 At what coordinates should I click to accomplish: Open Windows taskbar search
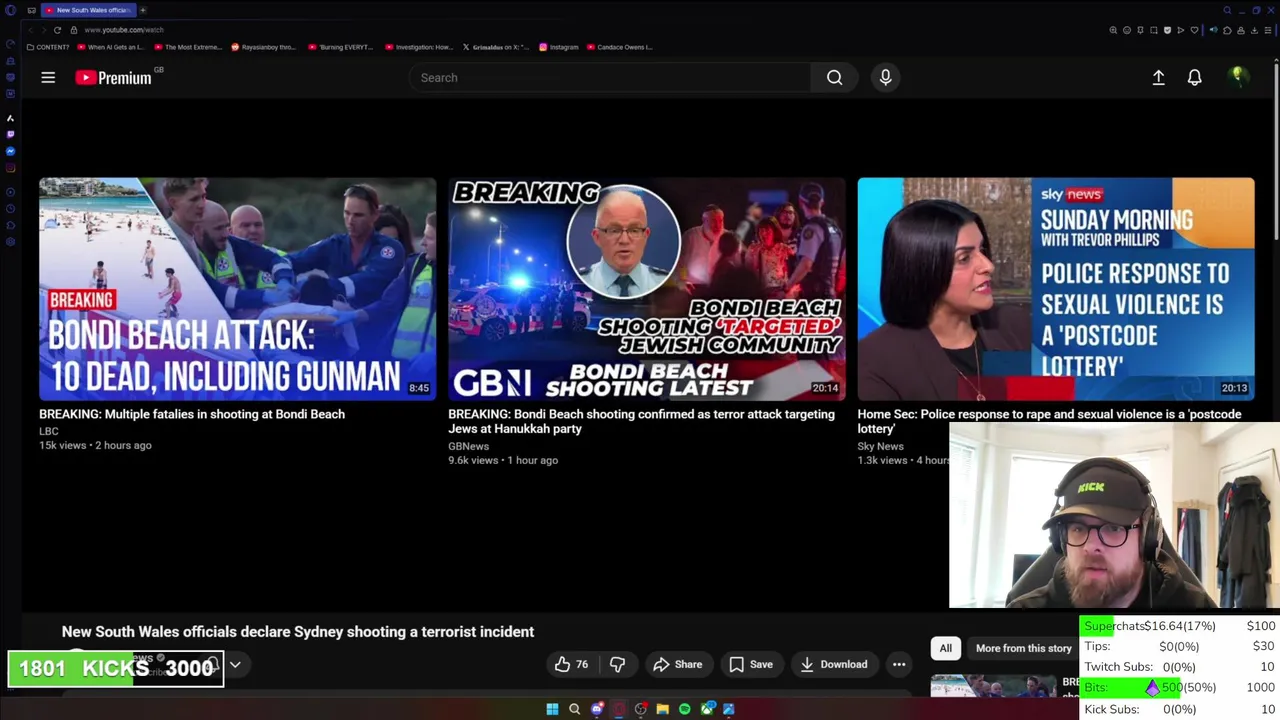pyautogui.click(x=574, y=709)
